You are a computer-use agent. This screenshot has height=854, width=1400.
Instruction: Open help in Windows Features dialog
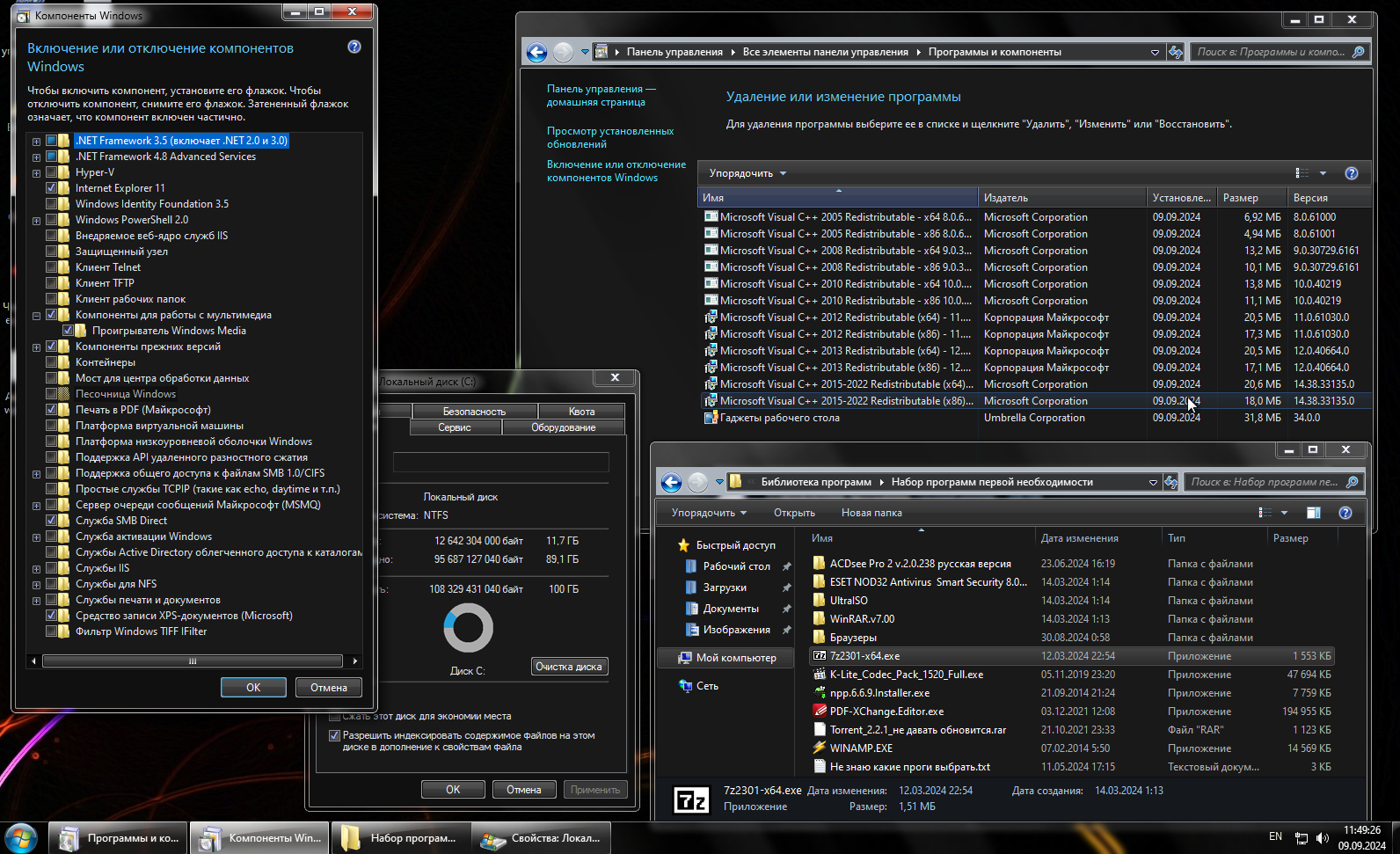[x=354, y=47]
